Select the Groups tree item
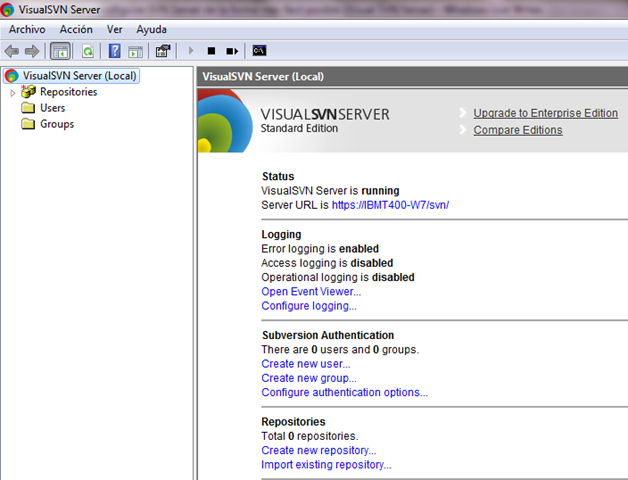Screen dimensions: 628x480 pyautogui.click(x=57, y=124)
